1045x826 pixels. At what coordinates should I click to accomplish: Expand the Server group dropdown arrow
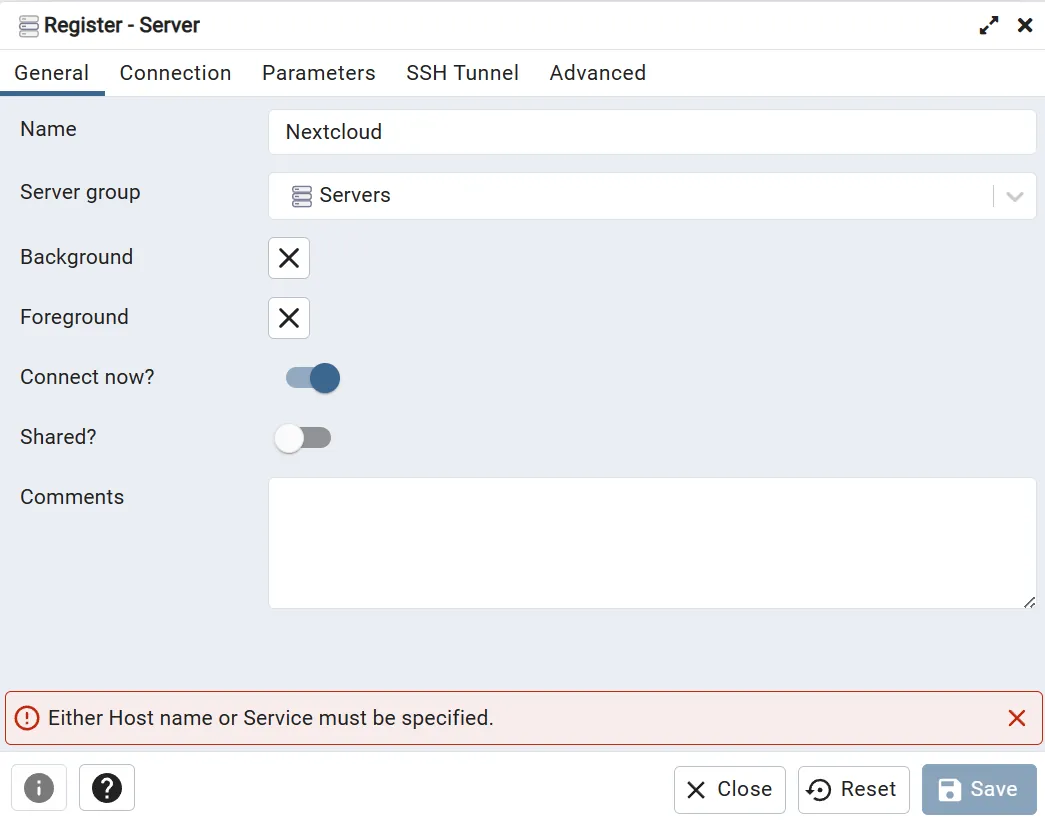click(x=1014, y=196)
